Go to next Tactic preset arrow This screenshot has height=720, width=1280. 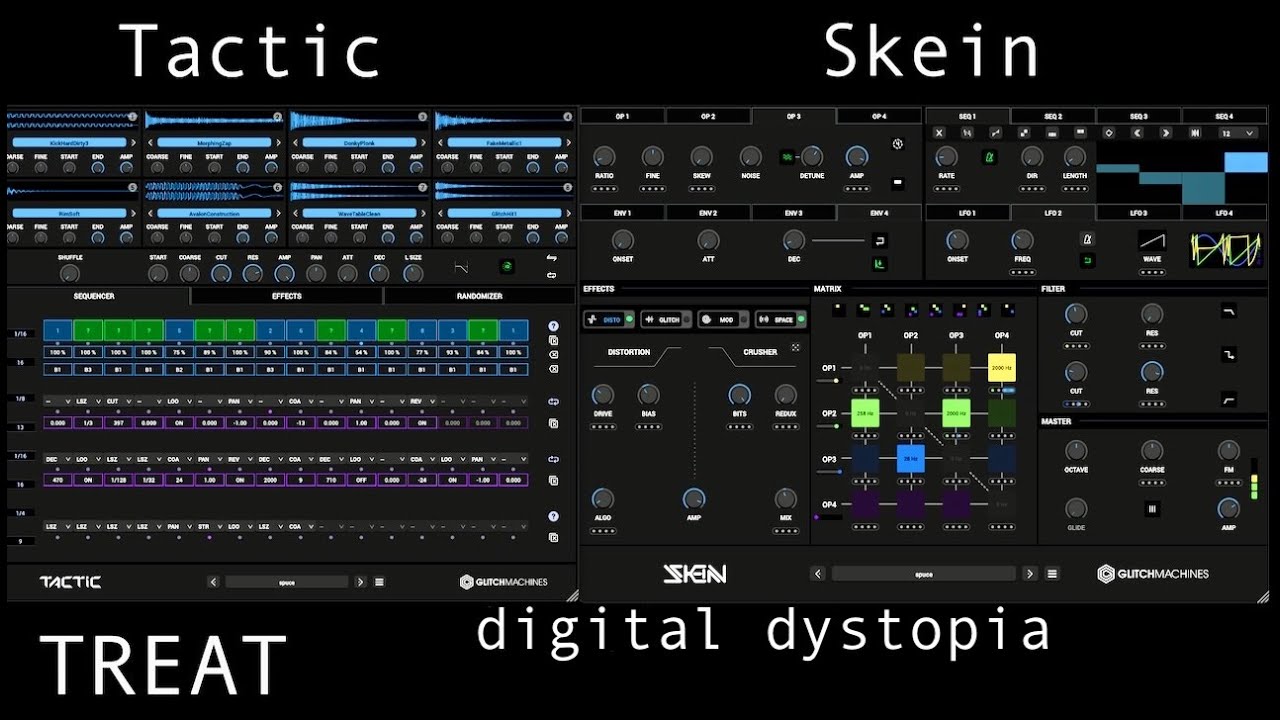point(361,582)
